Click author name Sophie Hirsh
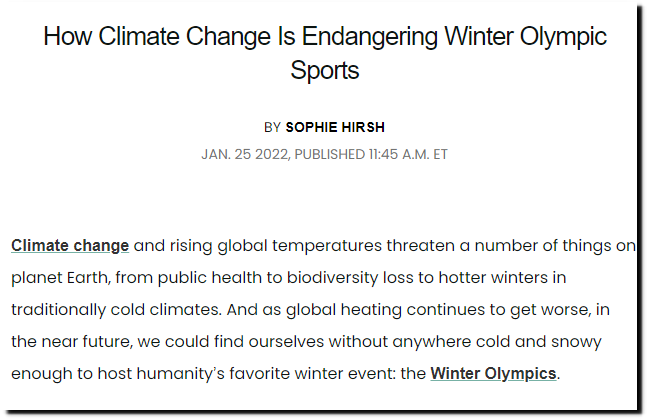 coord(335,127)
